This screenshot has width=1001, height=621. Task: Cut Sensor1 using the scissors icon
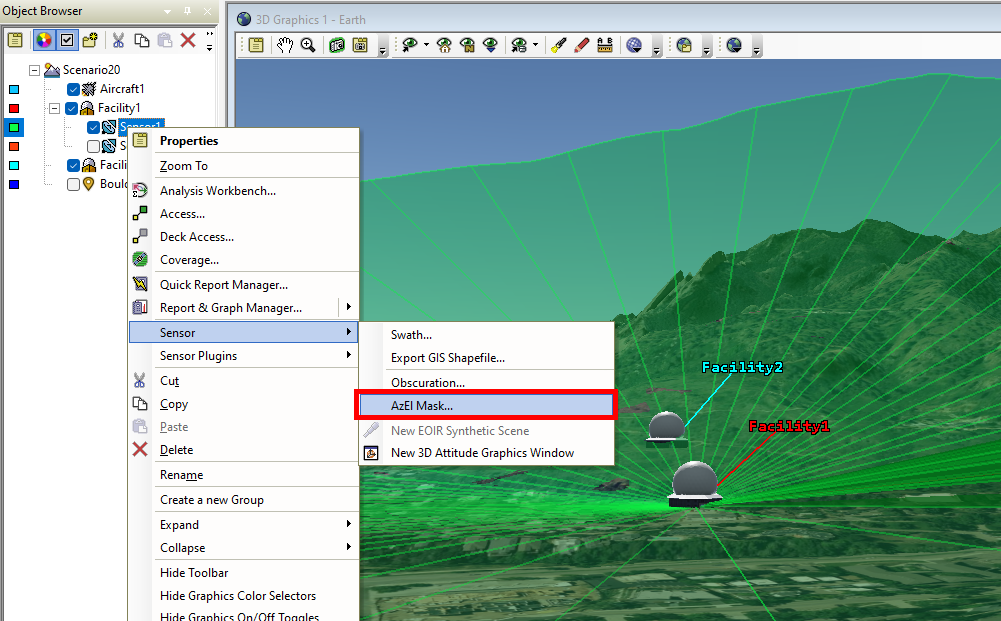[x=118, y=39]
